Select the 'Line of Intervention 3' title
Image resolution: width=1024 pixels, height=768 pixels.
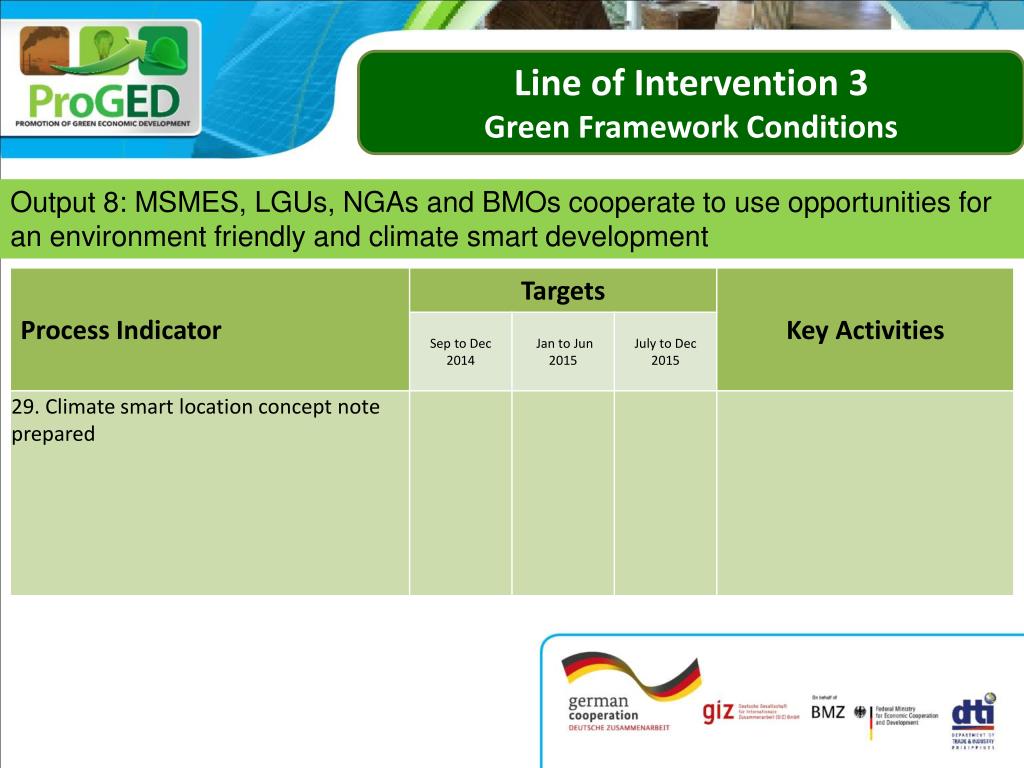(691, 83)
